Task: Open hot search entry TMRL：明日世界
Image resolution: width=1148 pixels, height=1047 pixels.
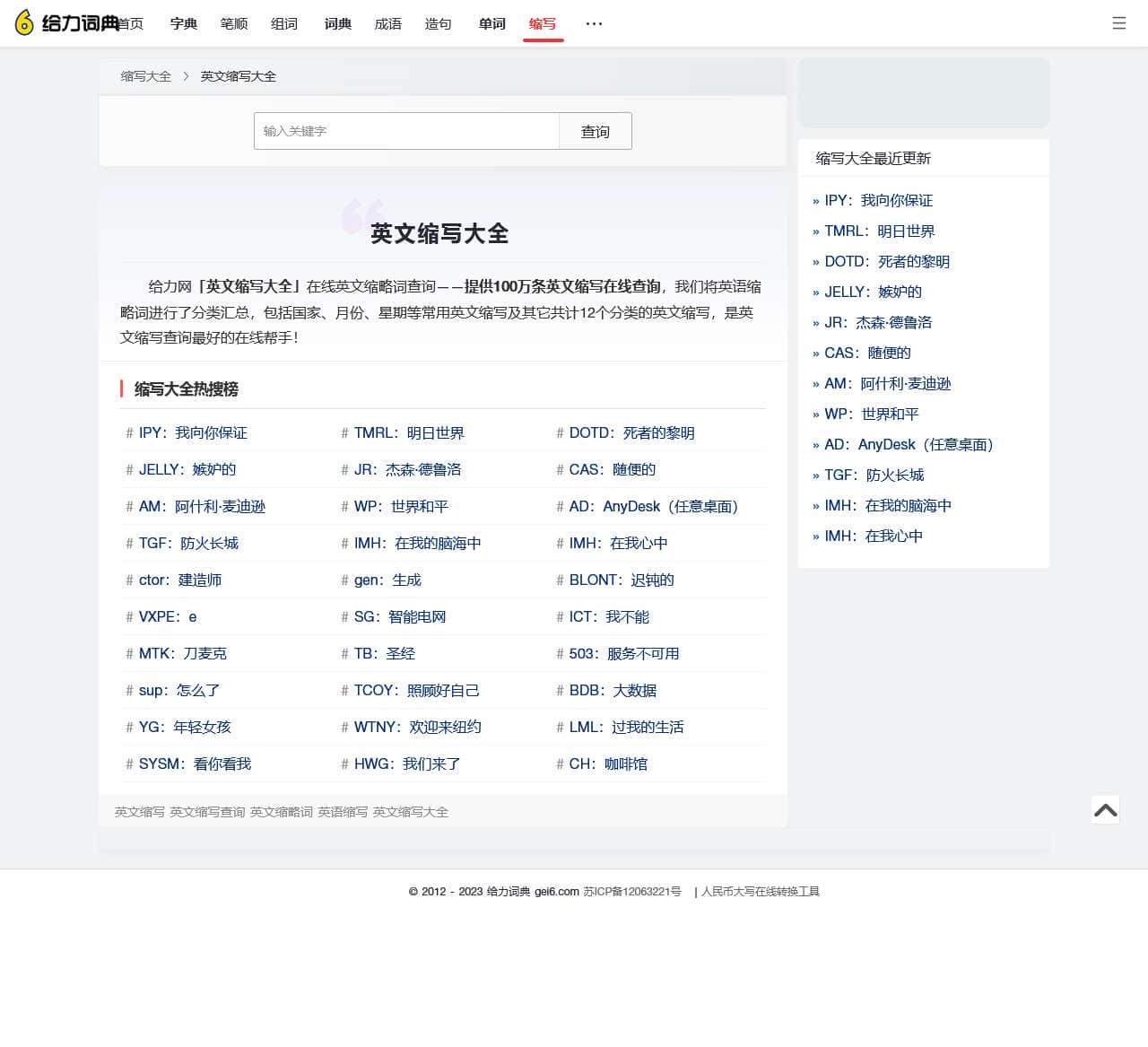Action: (409, 433)
